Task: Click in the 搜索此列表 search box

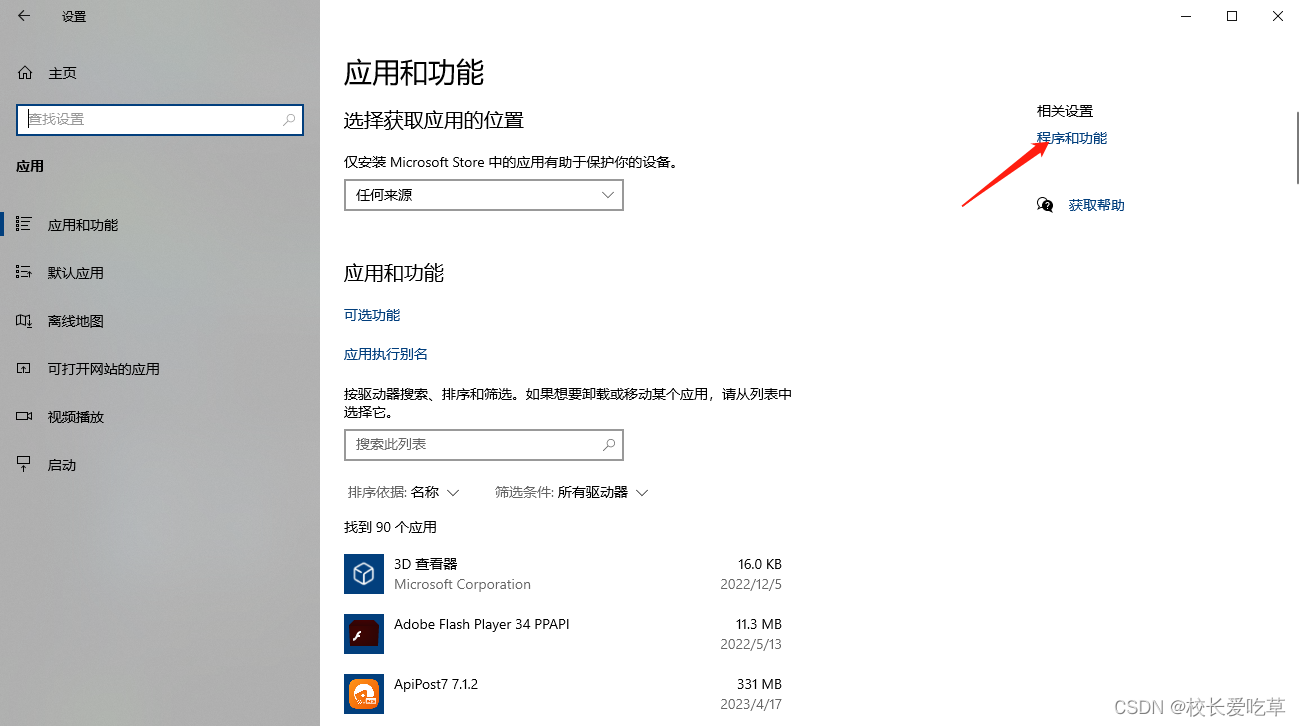Action: (x=470, y=444)
